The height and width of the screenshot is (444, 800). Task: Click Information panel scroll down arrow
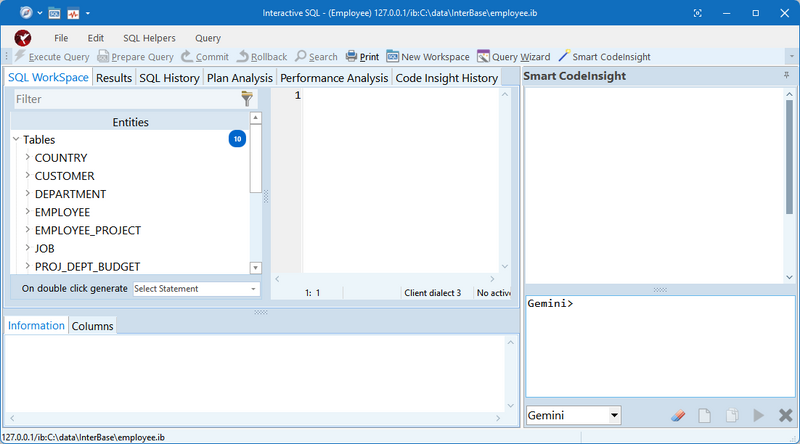(x=511, y=406)
